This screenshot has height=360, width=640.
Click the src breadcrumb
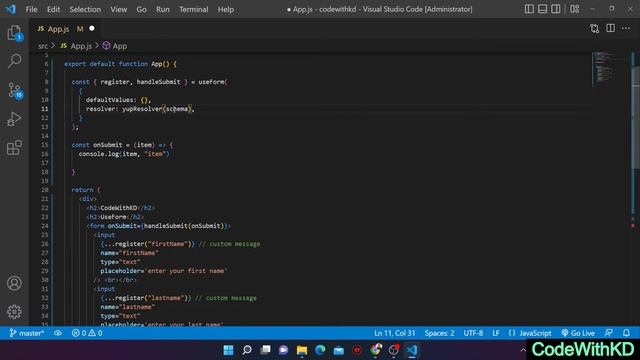pos(43,46)
